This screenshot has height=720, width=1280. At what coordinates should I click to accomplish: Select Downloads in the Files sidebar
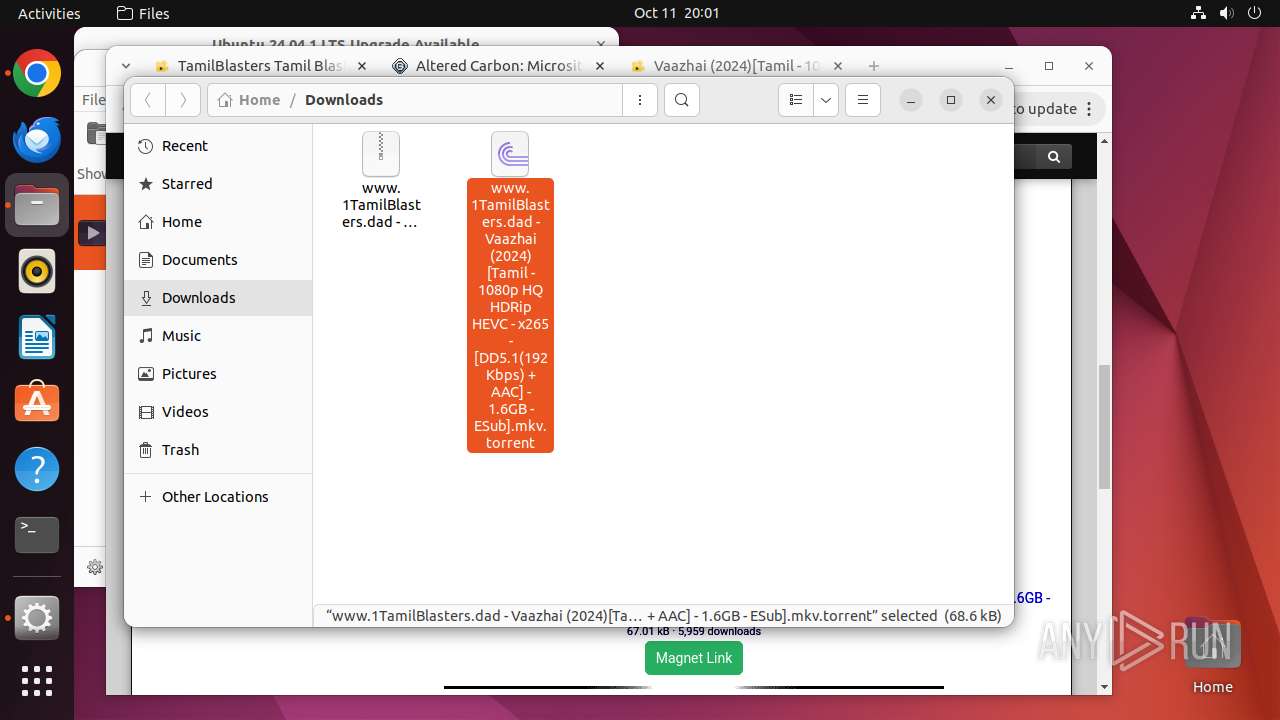(x=218, y=298)
